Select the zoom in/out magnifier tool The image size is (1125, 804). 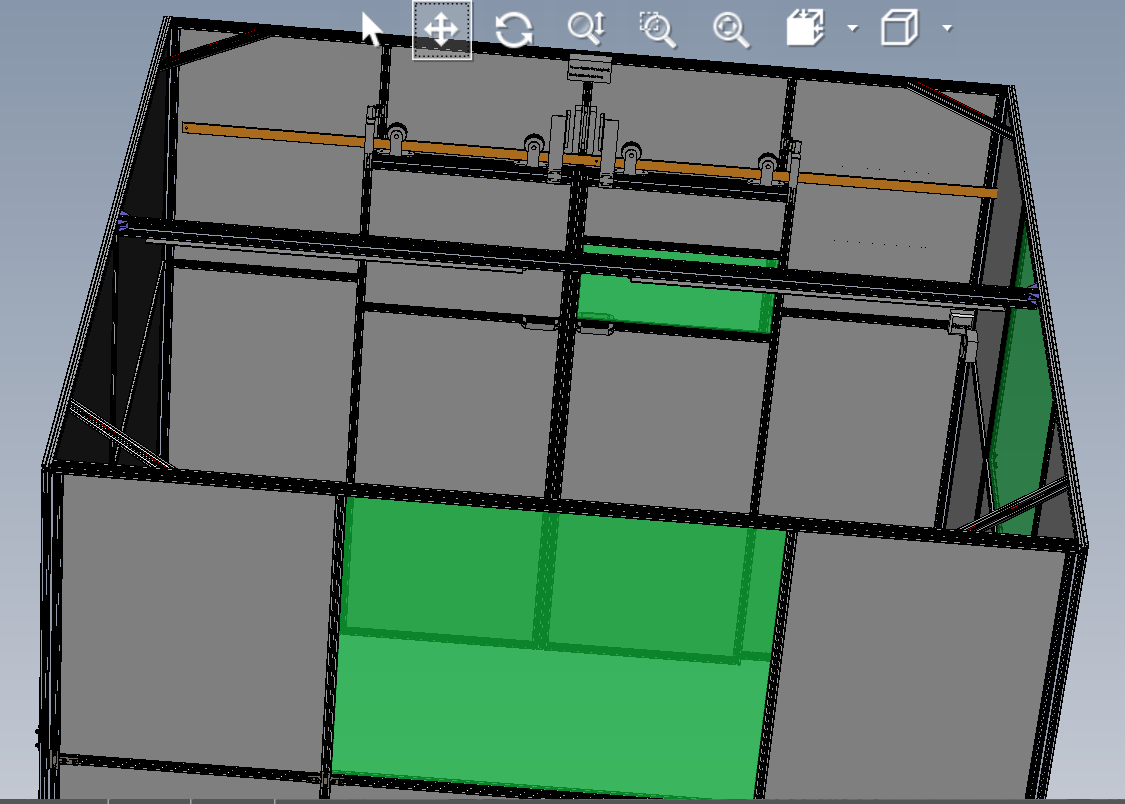click(586, 29)
